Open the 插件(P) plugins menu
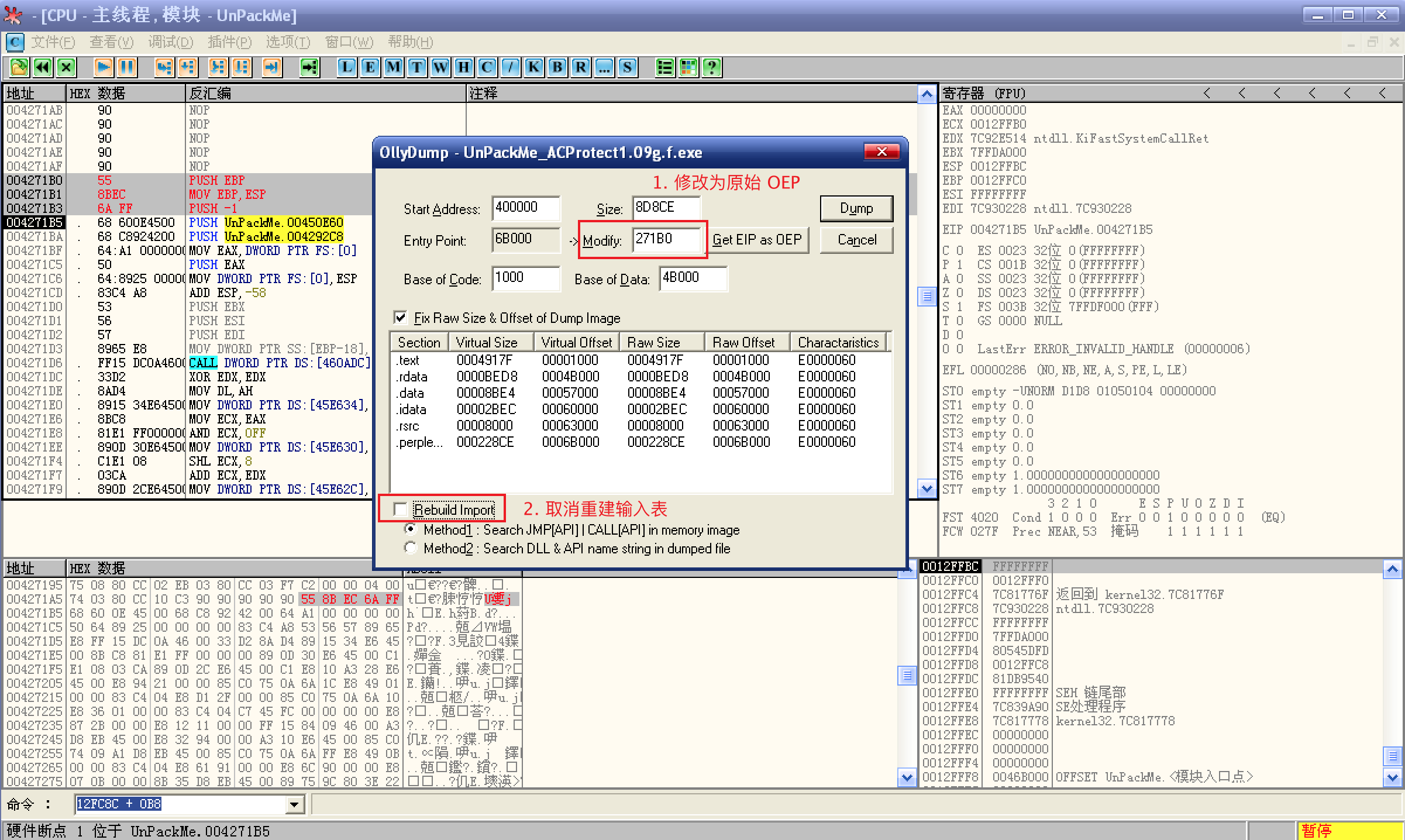This screenshot has height=840, width=1405. coord(229,42)
